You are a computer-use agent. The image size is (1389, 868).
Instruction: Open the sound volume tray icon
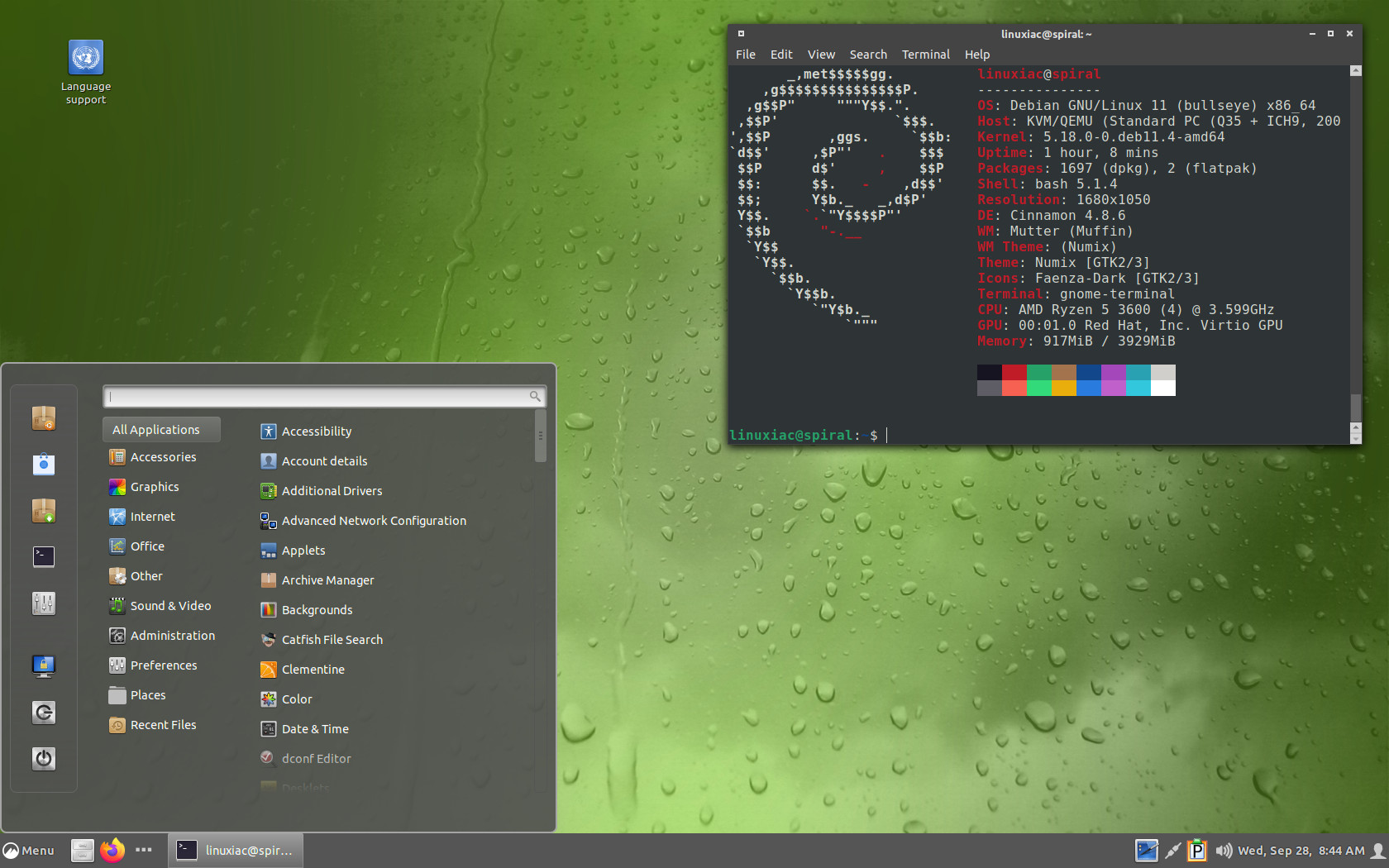[x=1224, y=851]
